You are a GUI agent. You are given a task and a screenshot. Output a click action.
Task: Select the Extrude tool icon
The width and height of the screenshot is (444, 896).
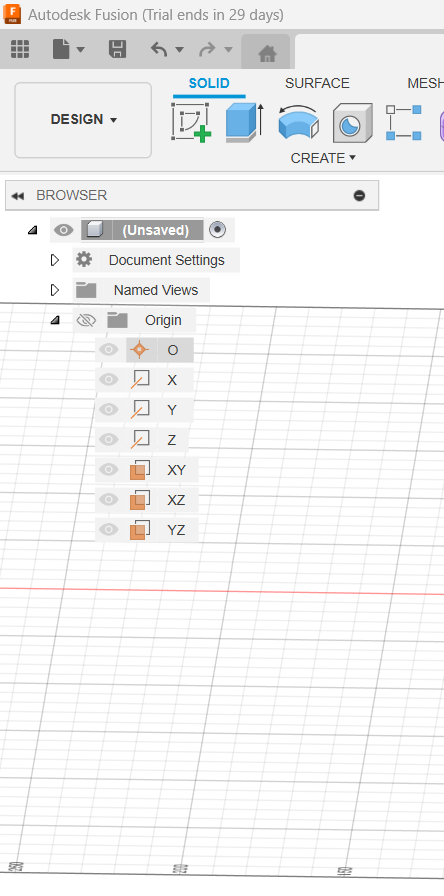[244, 122]
